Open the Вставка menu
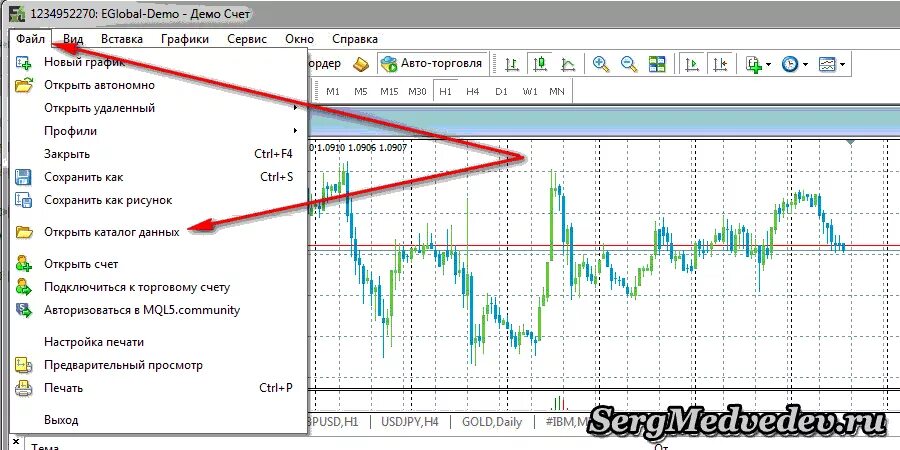Image resolution: width=900 pixels, height=450 pixels. point(122,39)
